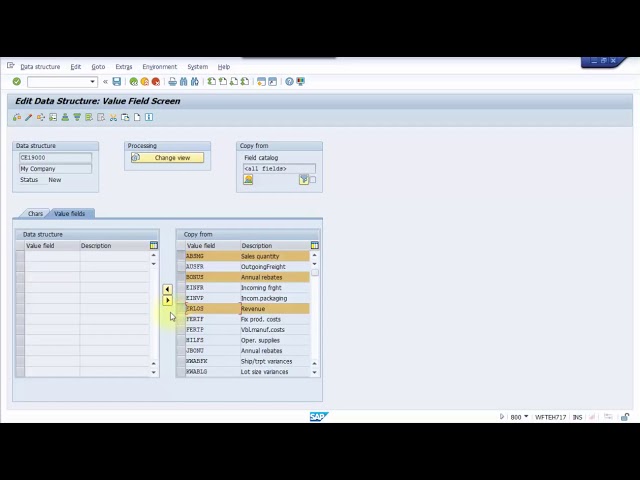This screenshot has width=640, height=480.
Task: Expand the status bar play triangle
Action: [x=502, y=417]
